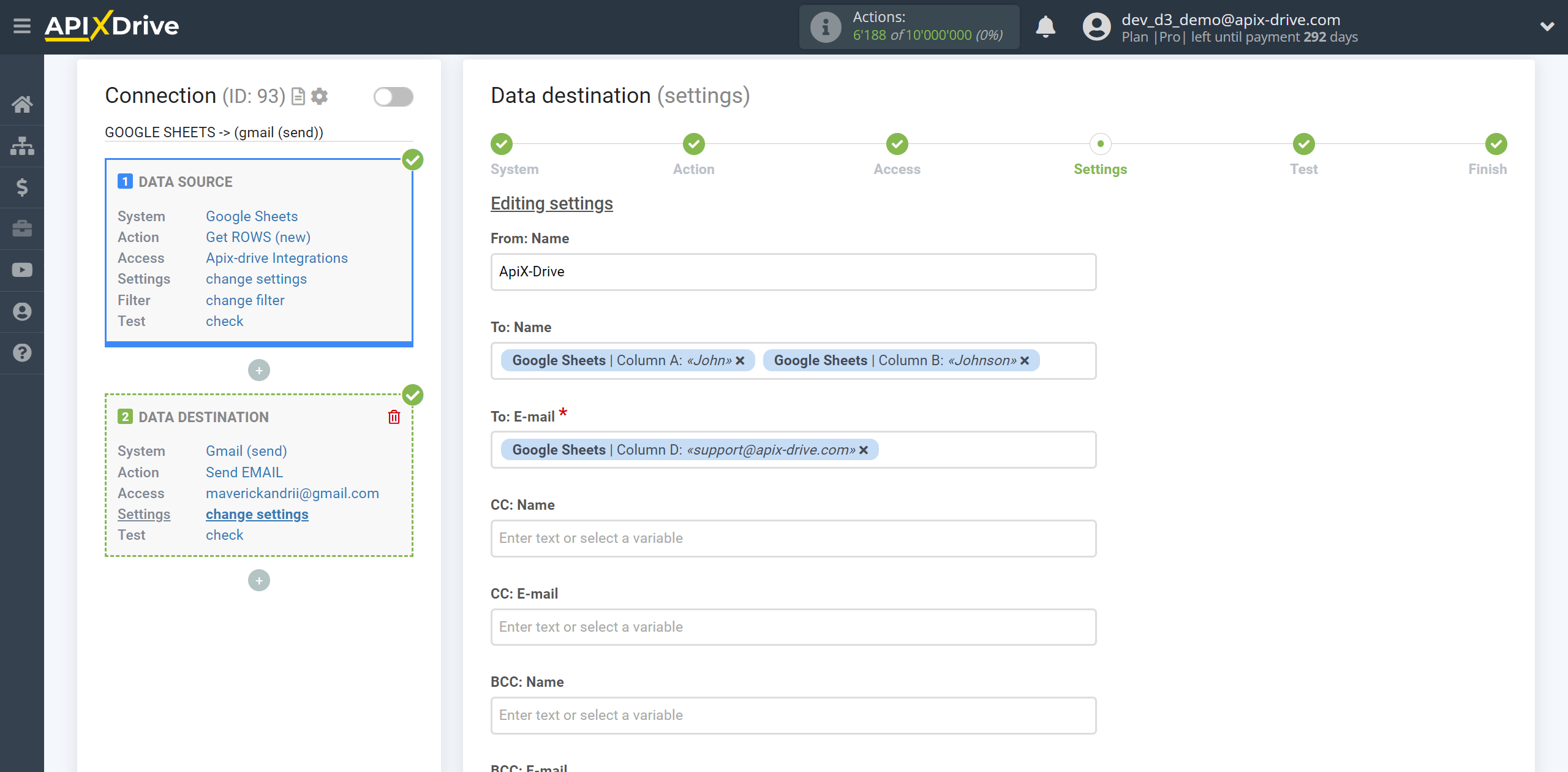This screenshot has height=772, width=1568.
Task: Open the connection settings gear icon
Action: click(319, 96)
